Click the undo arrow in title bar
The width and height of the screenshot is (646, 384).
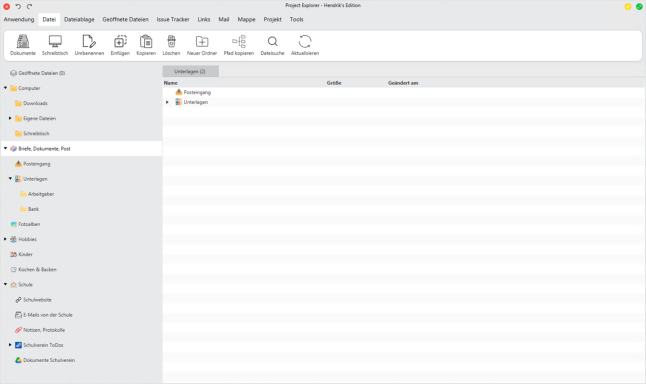point(18,6)
